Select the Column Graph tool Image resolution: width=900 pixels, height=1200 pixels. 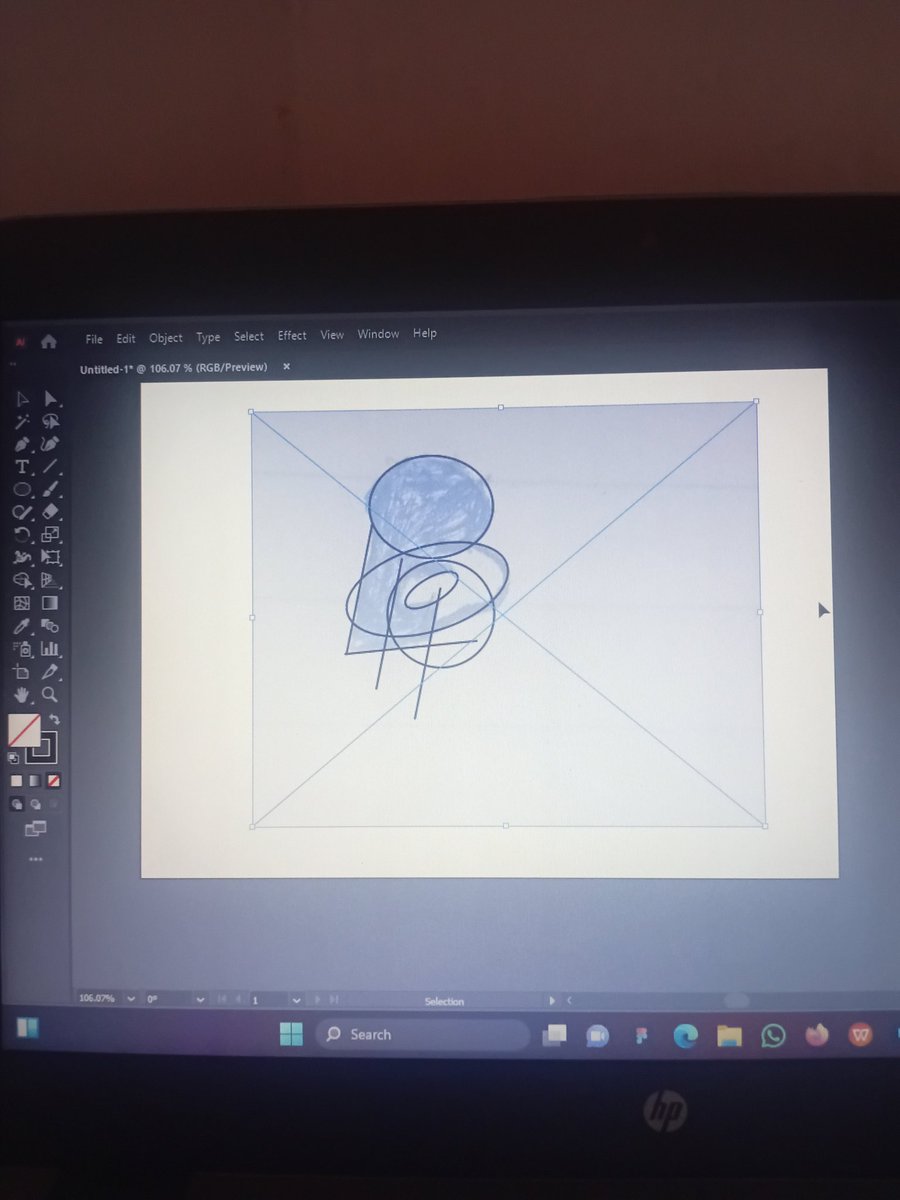[x=51, y=649]
